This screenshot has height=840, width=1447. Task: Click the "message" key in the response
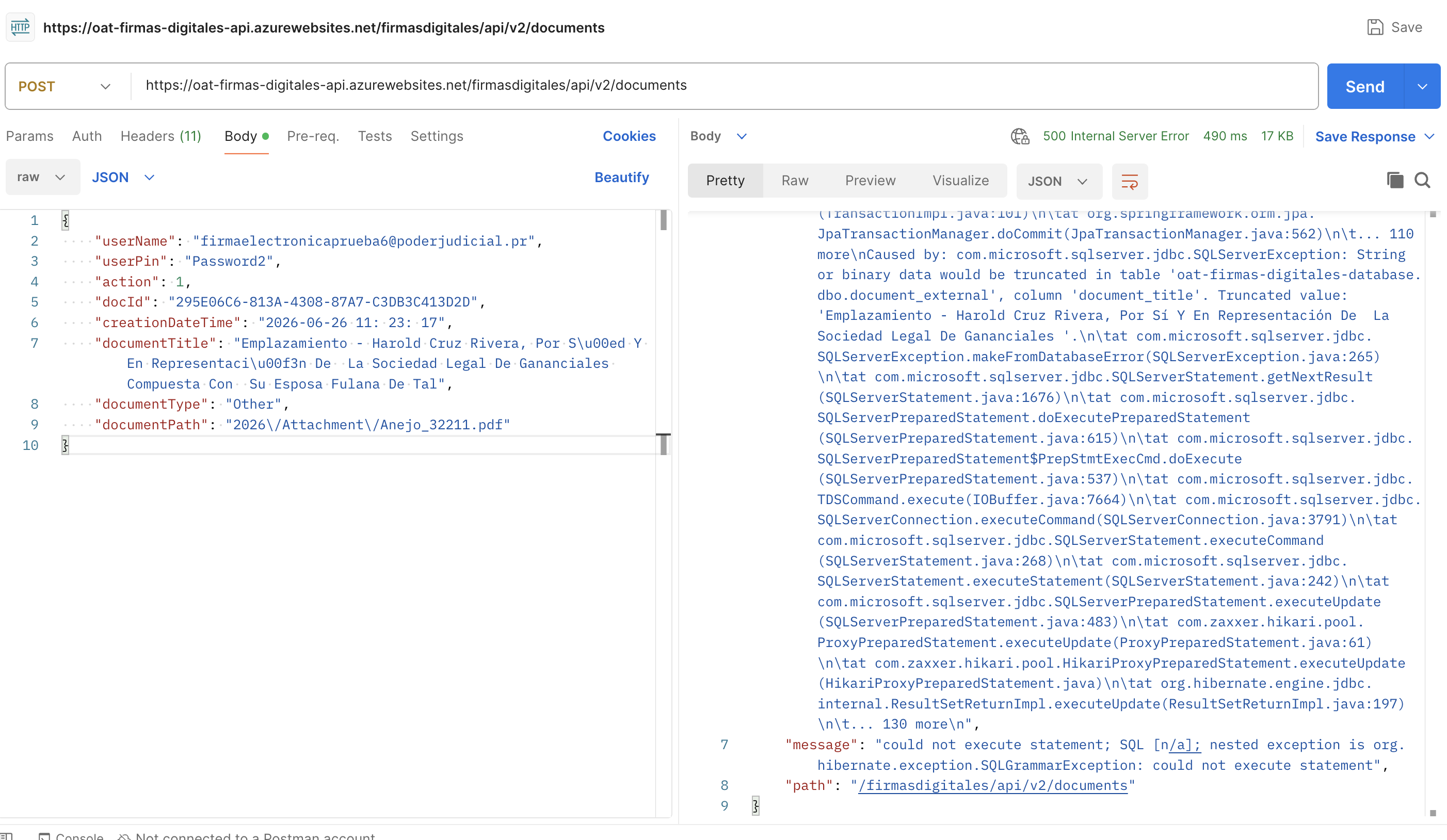[821, 745]
